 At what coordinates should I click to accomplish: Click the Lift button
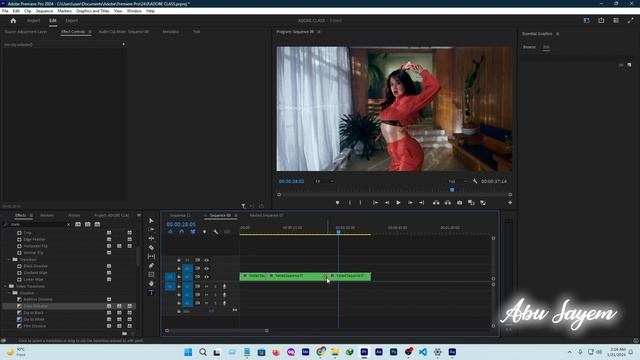tap(436, 202)
